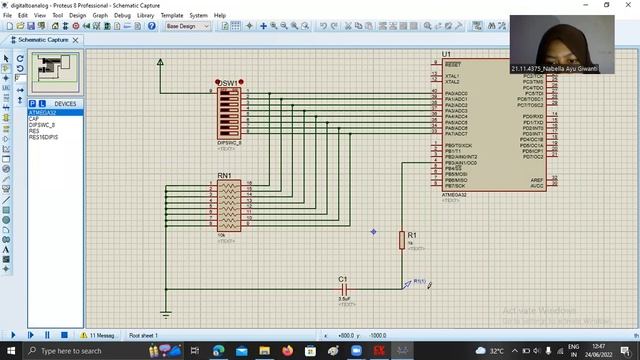Viewport: 640px width, 360px height.
Task: Open the Edit menu
Action: click(22, 15)
